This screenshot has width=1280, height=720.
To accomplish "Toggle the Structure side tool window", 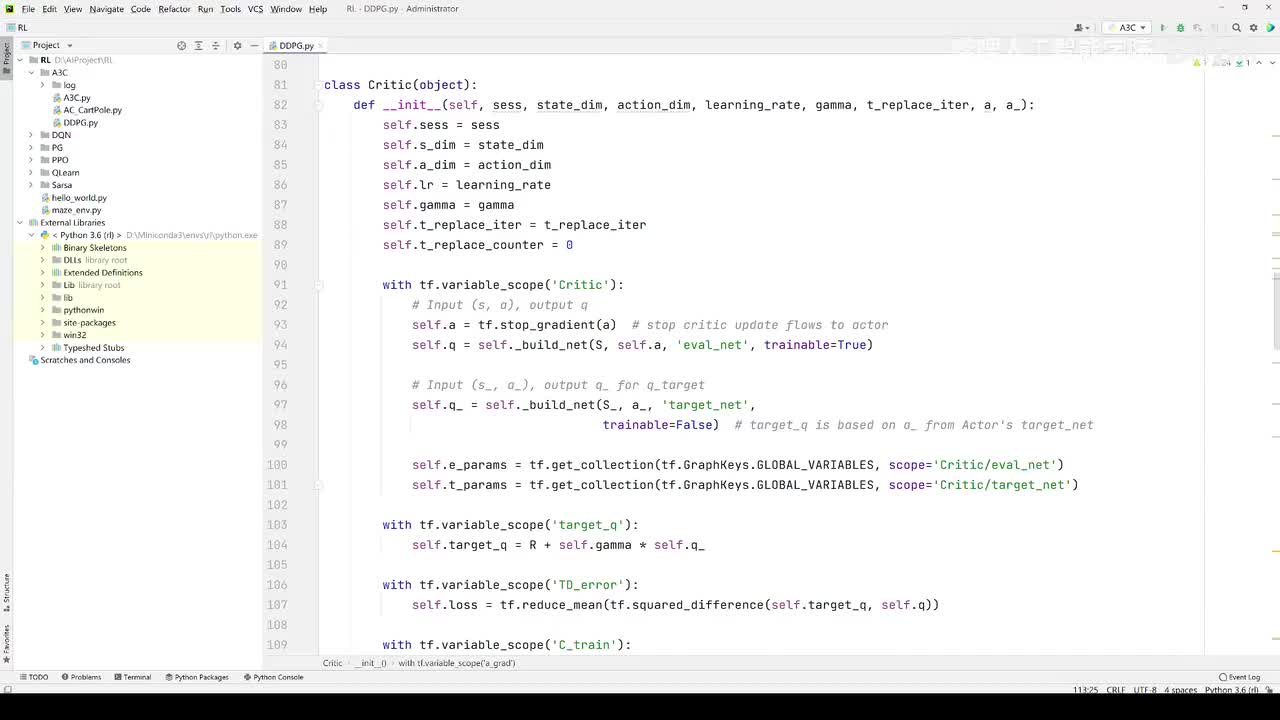I will tap(6, 592).
